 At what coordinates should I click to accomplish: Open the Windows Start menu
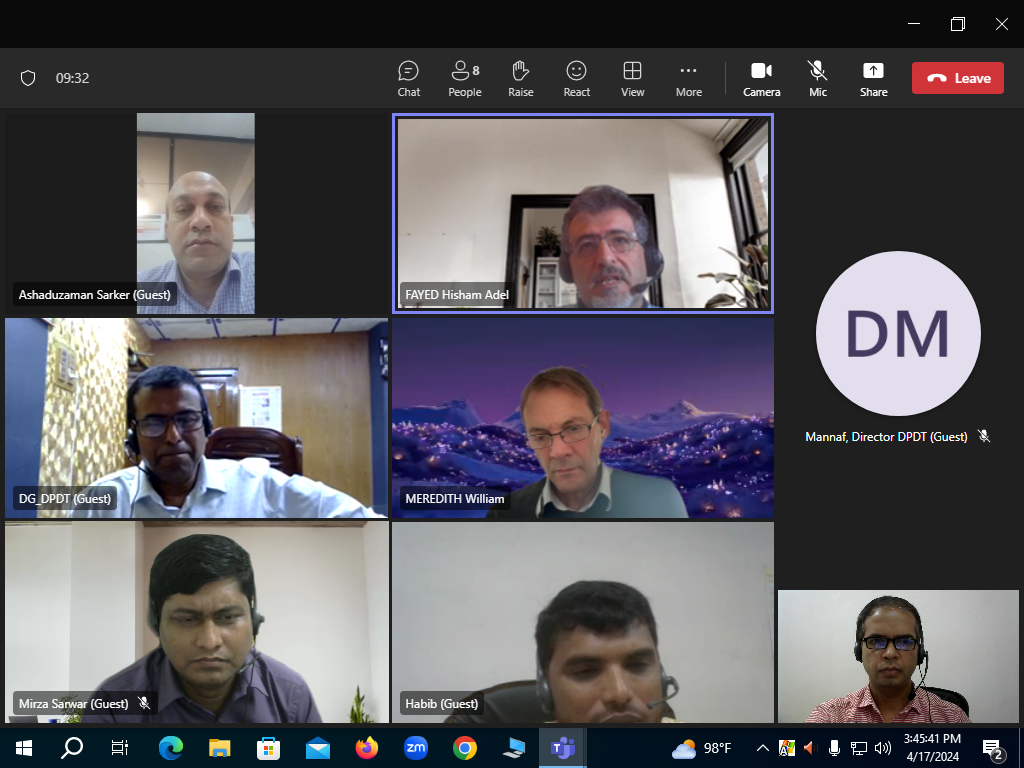pyautogui.click(x=24, y=747)
